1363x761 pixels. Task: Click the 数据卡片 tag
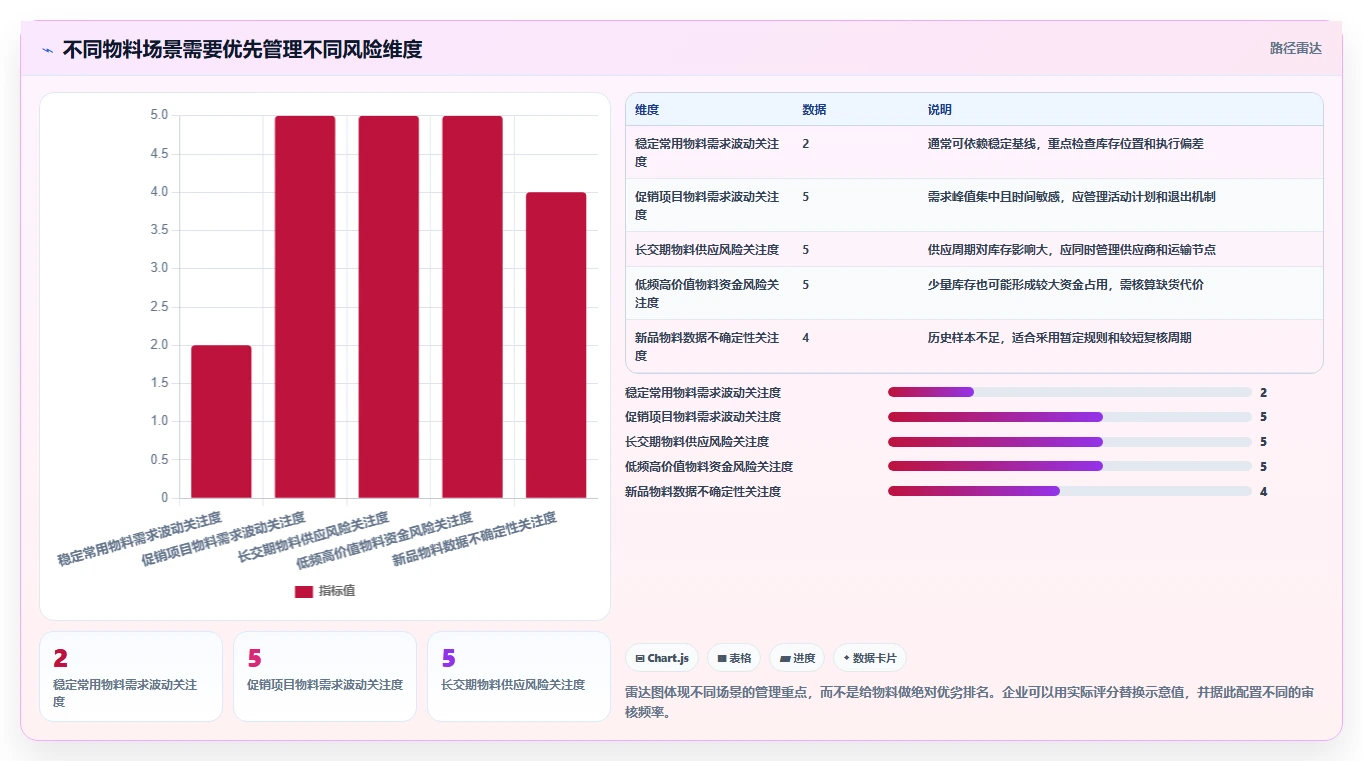pyautogui.click(x=870, y=658)
